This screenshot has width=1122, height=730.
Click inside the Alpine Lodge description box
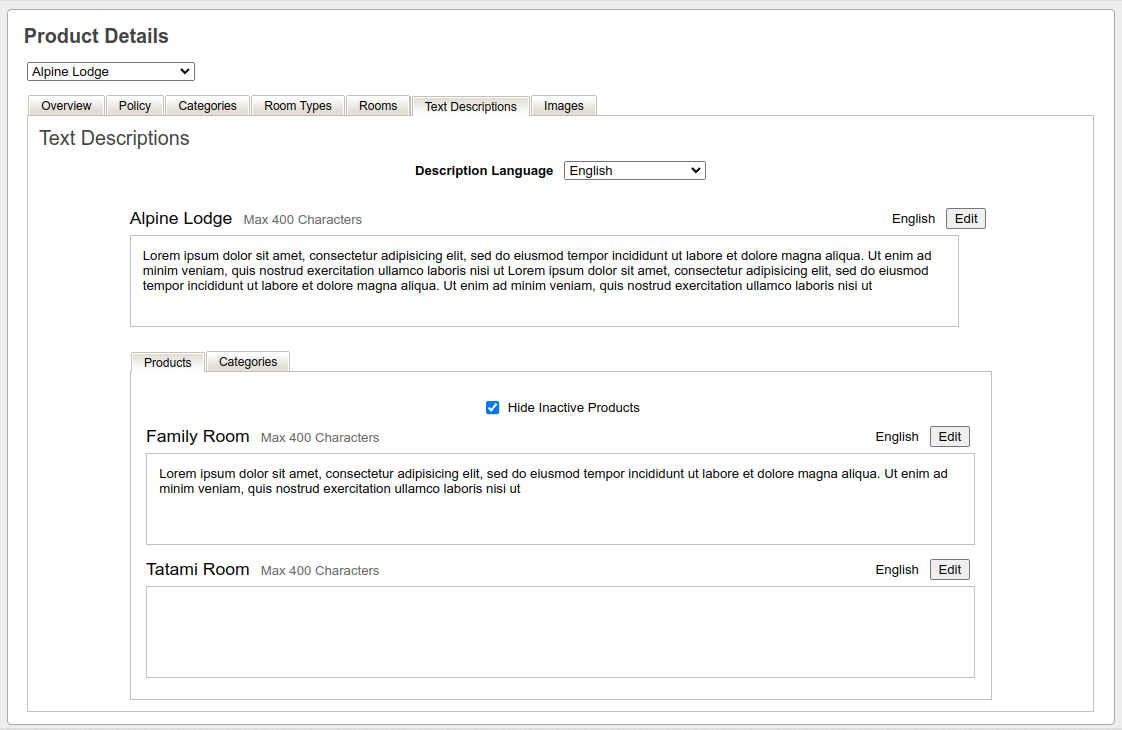[x=544, y=281]
